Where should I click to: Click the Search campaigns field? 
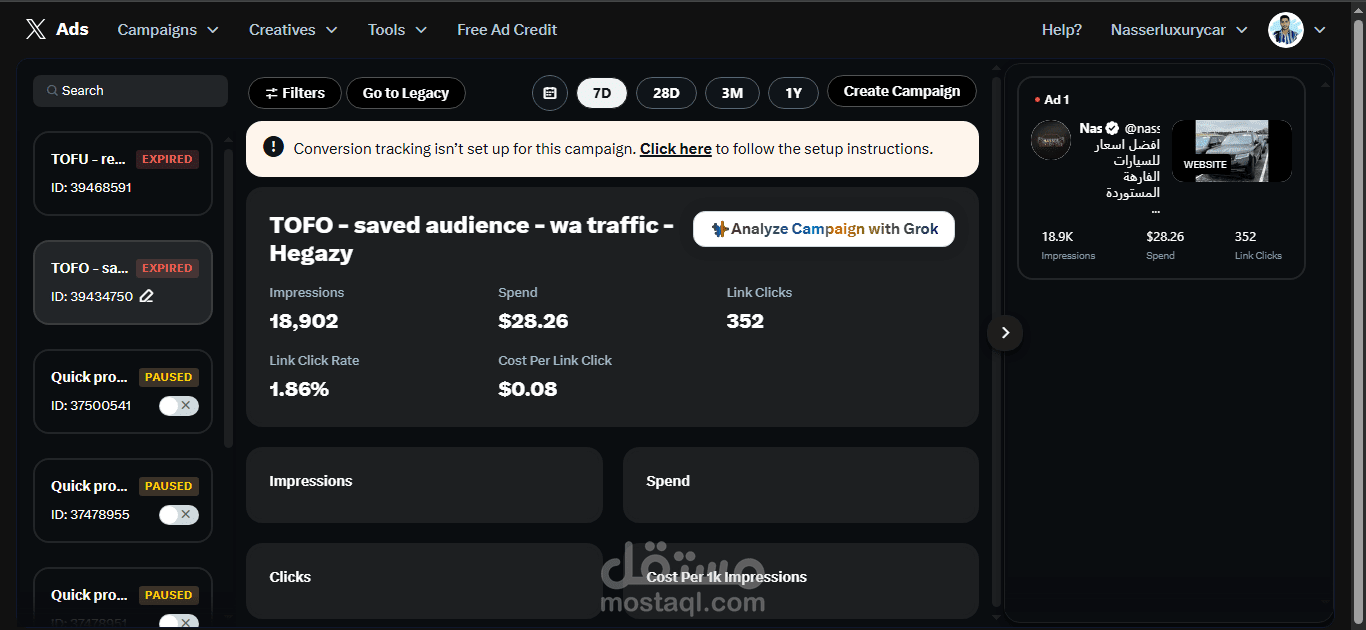[131, 91]
